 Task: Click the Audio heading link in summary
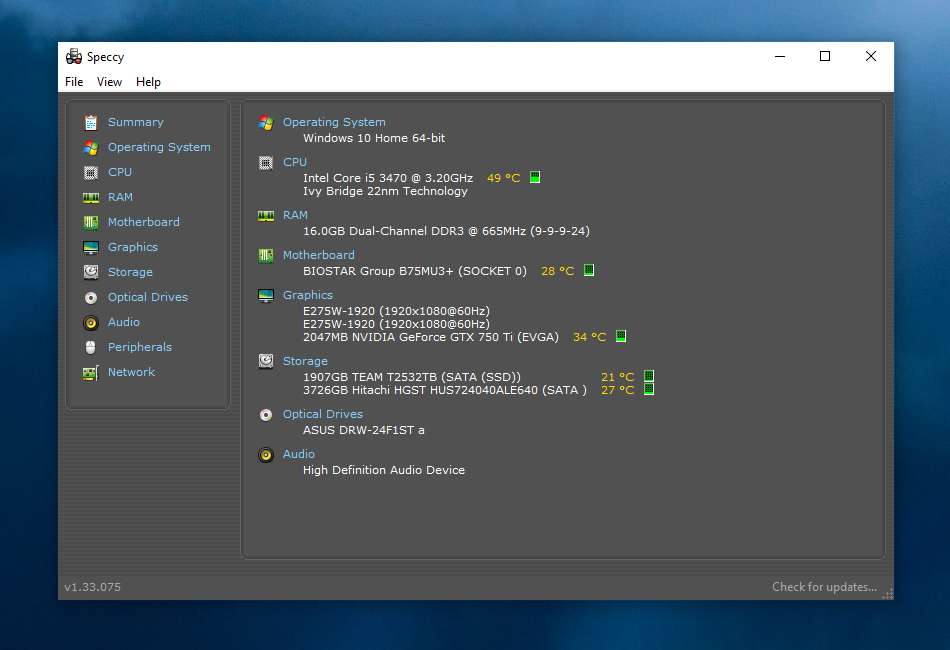299,454
